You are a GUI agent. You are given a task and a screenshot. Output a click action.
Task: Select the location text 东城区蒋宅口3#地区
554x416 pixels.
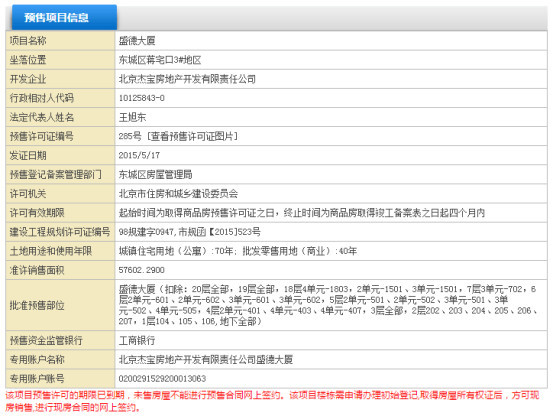pos(160,60)
